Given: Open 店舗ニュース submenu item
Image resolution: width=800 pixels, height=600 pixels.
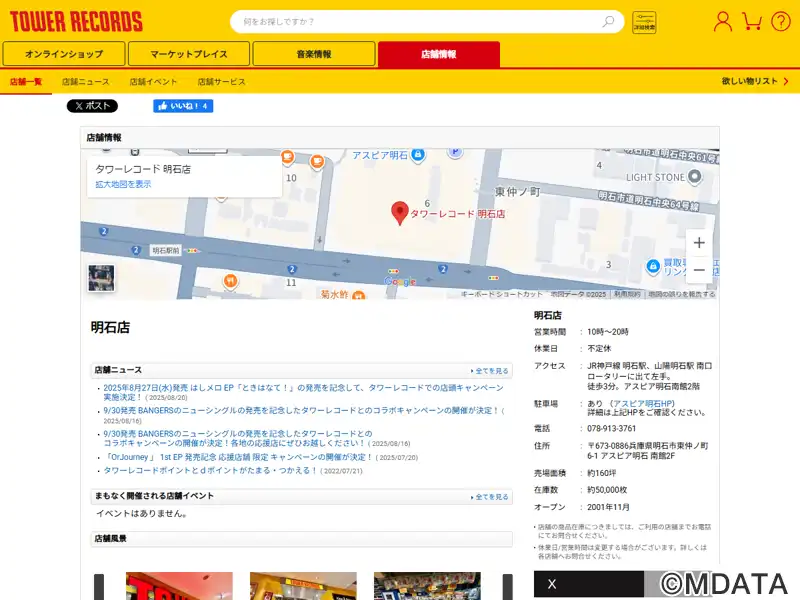Looking at the screenshot, I should pos(86,82).
